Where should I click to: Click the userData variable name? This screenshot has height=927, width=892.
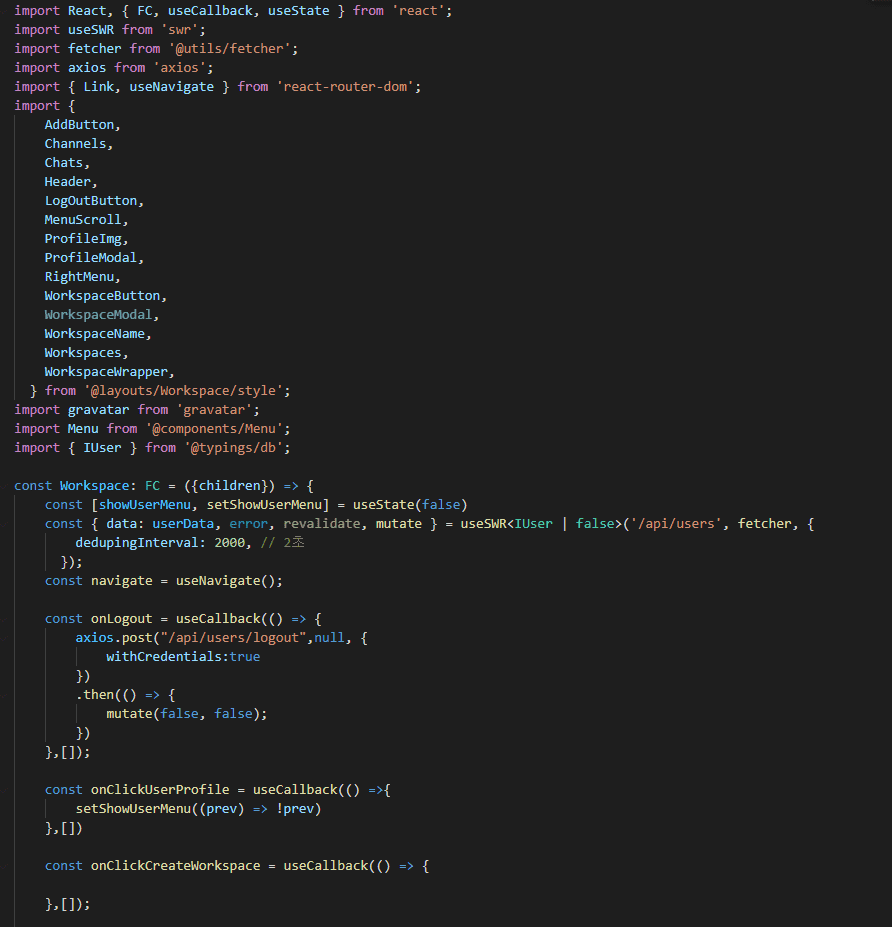point(183,523)
